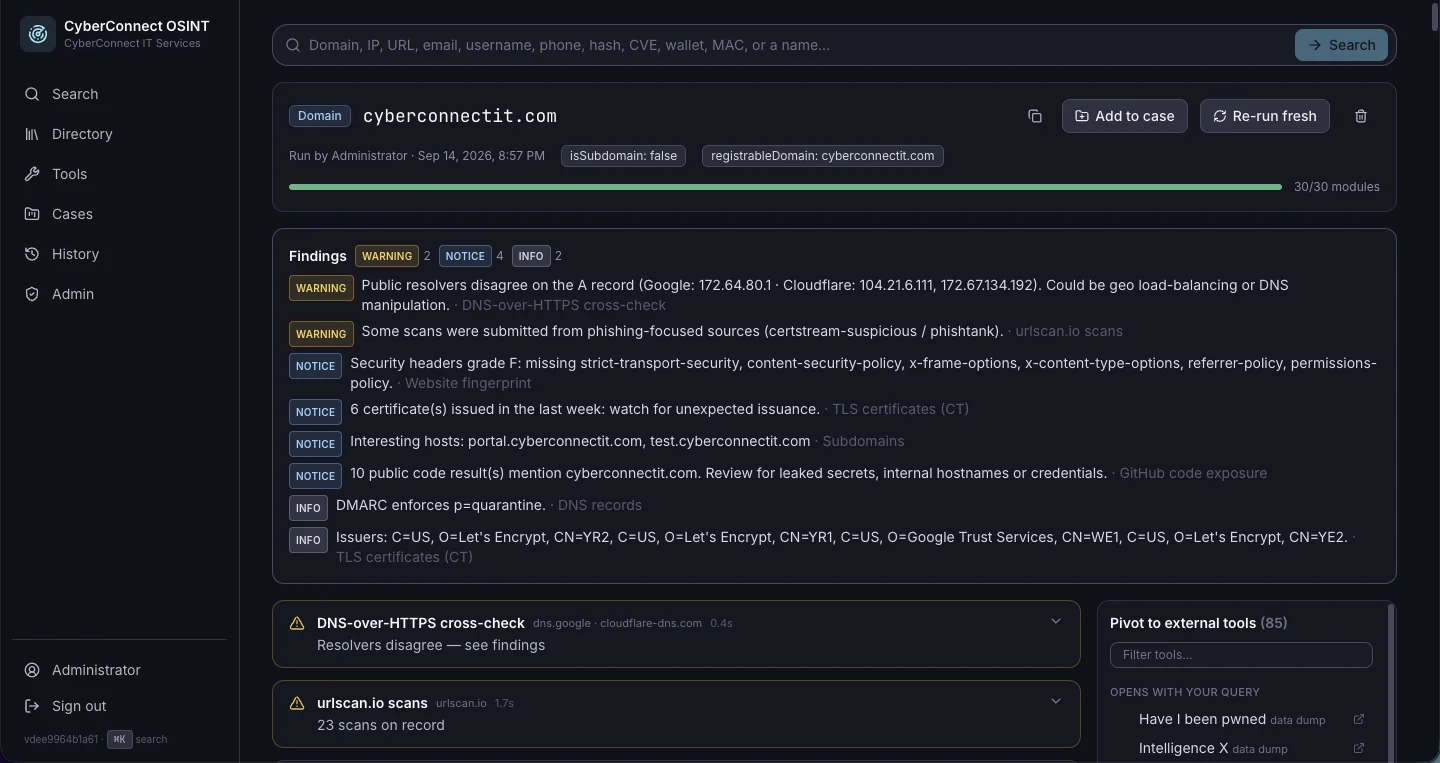Viewport: 1440px width, 763px height.
Task: Click the Admin shield icon in the sidebar
Action: click(32, 294)
